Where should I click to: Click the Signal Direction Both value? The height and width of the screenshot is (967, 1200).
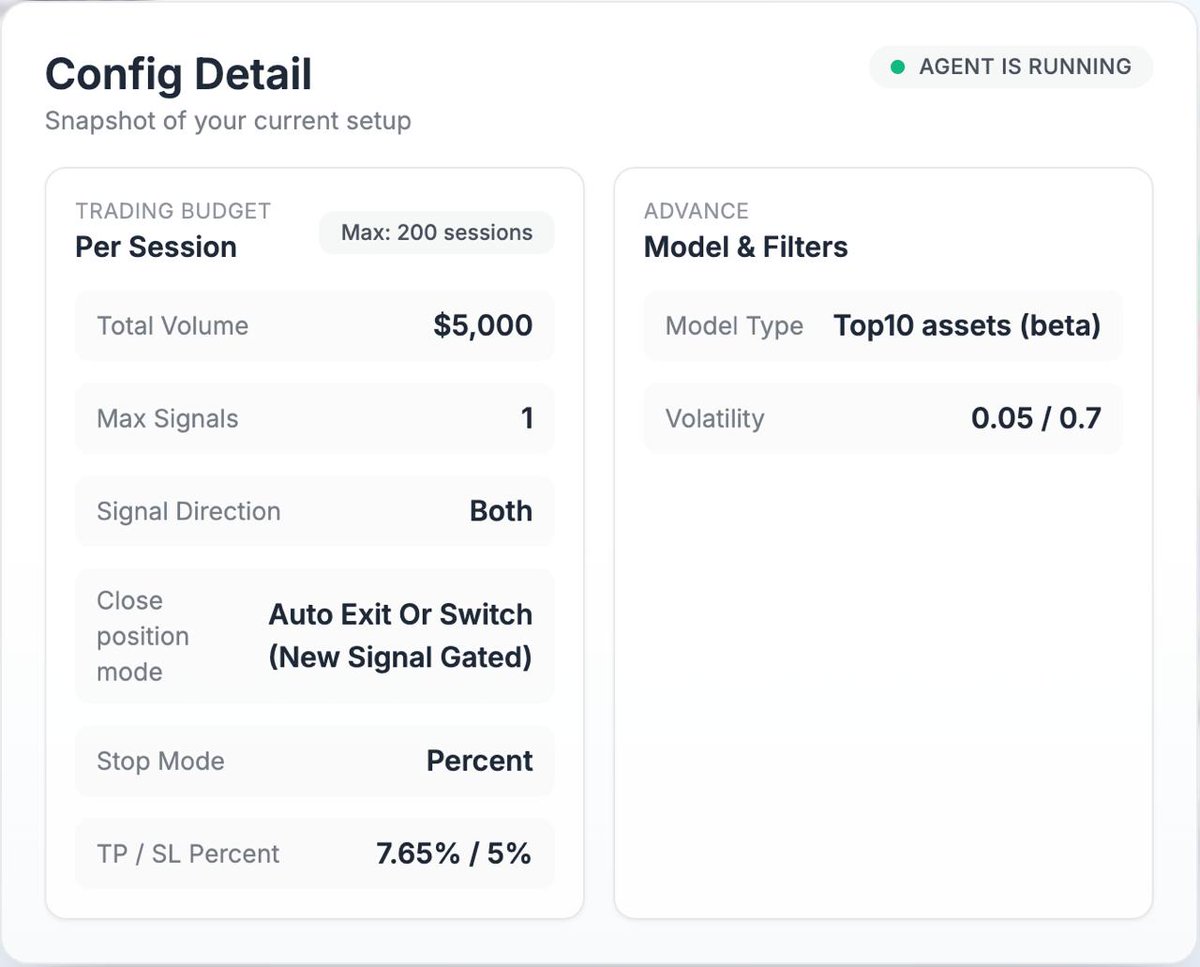tap(501, 511)
